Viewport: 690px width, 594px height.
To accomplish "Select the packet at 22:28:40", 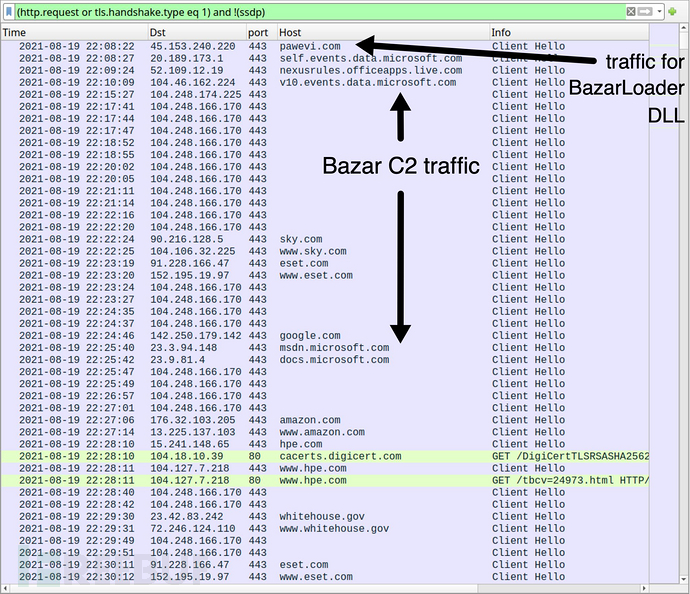I will pyautogui.click(x=325, y=492).
